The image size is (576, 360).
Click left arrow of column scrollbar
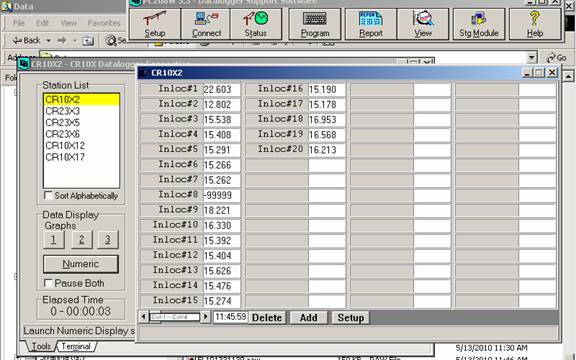(144, 317)
